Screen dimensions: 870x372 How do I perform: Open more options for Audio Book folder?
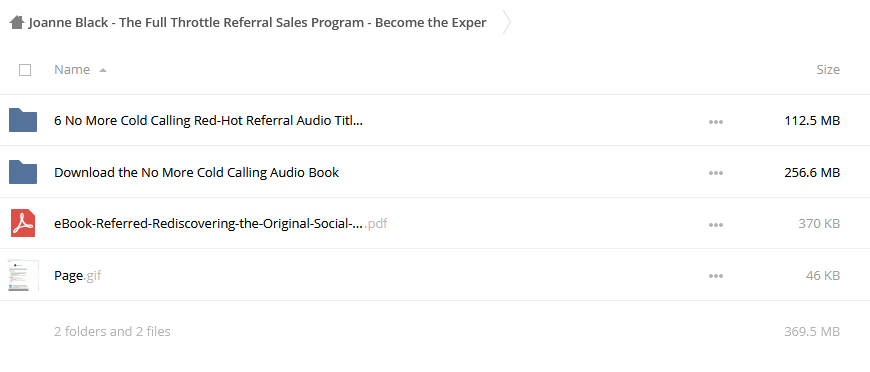(716, 173)
